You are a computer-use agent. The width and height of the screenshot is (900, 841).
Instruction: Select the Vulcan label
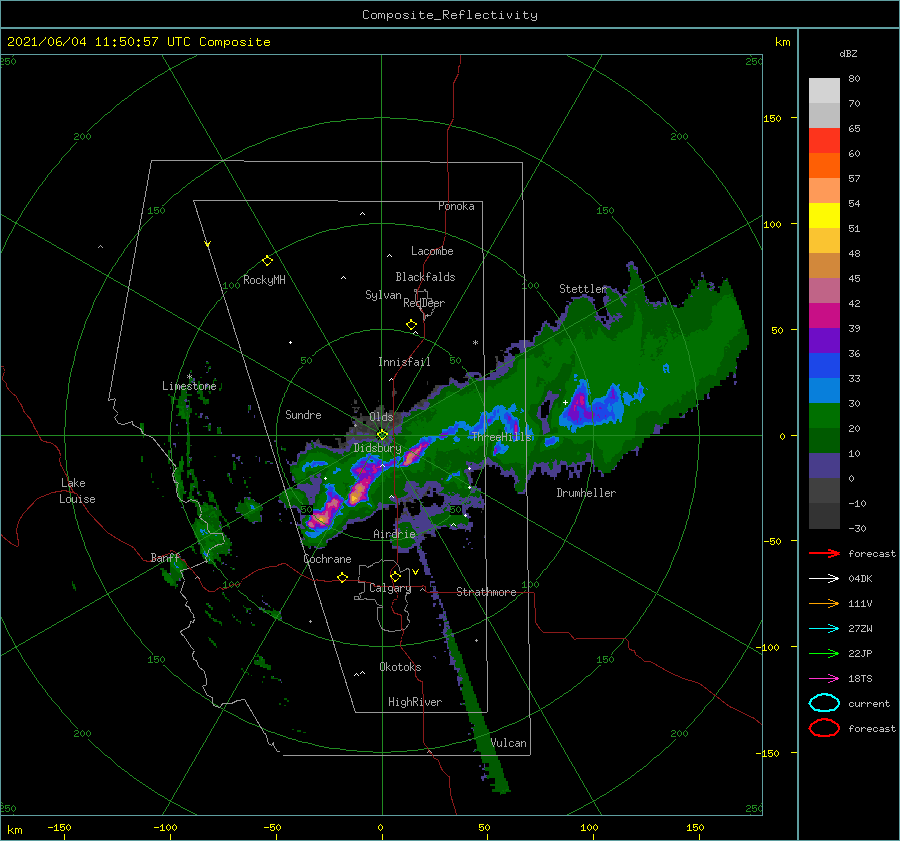tap(509, 743)
